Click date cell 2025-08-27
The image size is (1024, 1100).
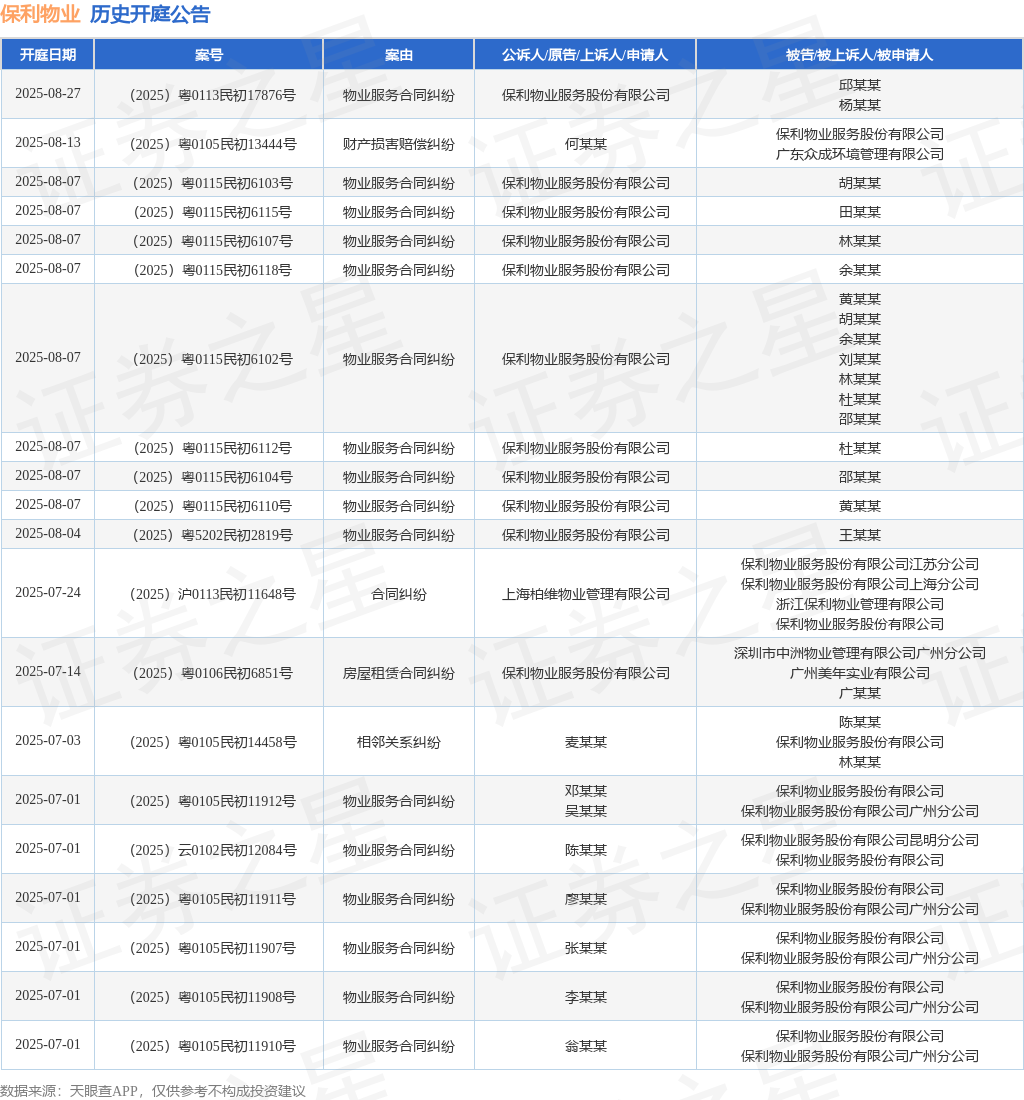pos(48,93)
